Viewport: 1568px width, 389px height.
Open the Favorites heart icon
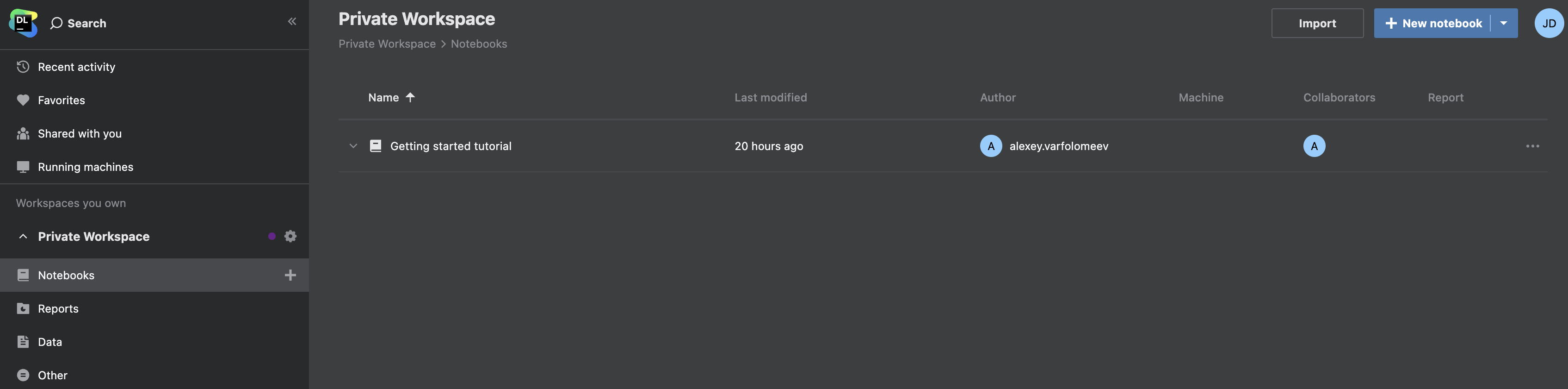pyautogui.click(x=23, y=100)
